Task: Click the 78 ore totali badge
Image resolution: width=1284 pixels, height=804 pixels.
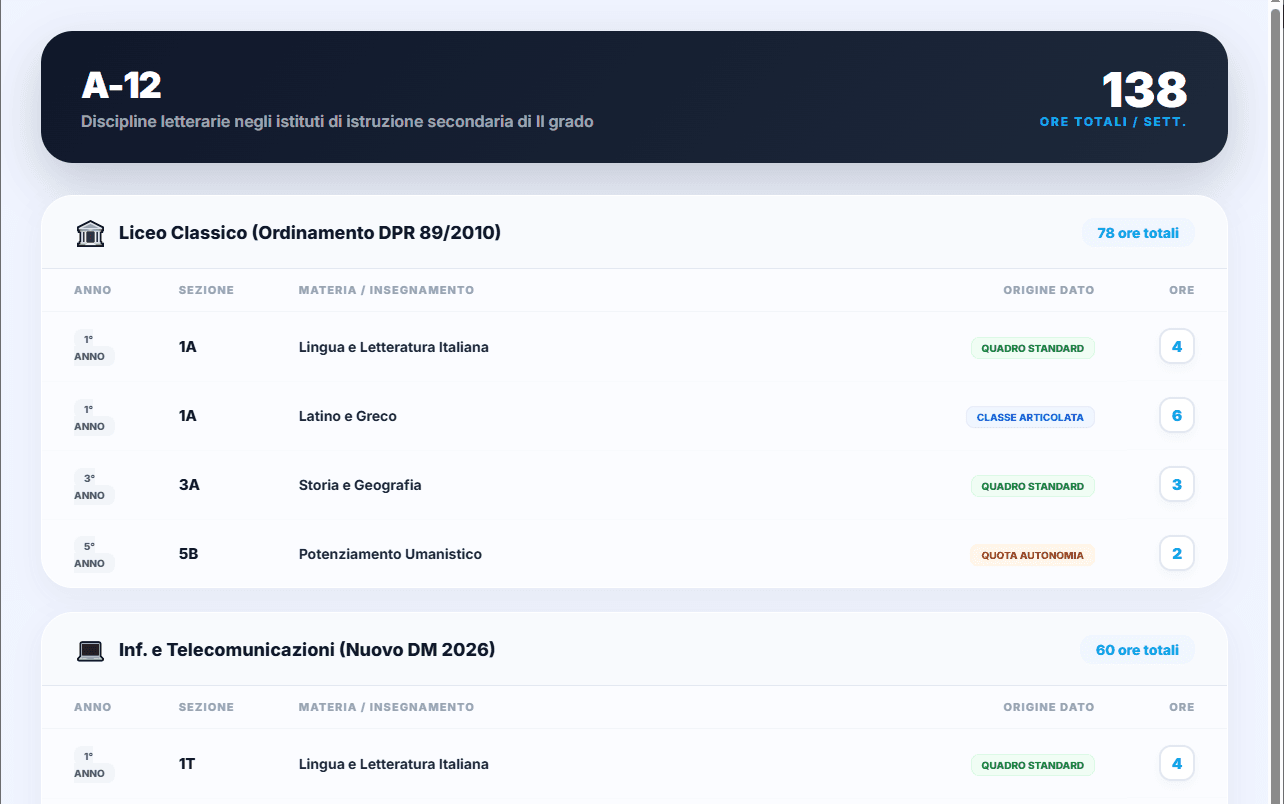Action: point(1138,233)
